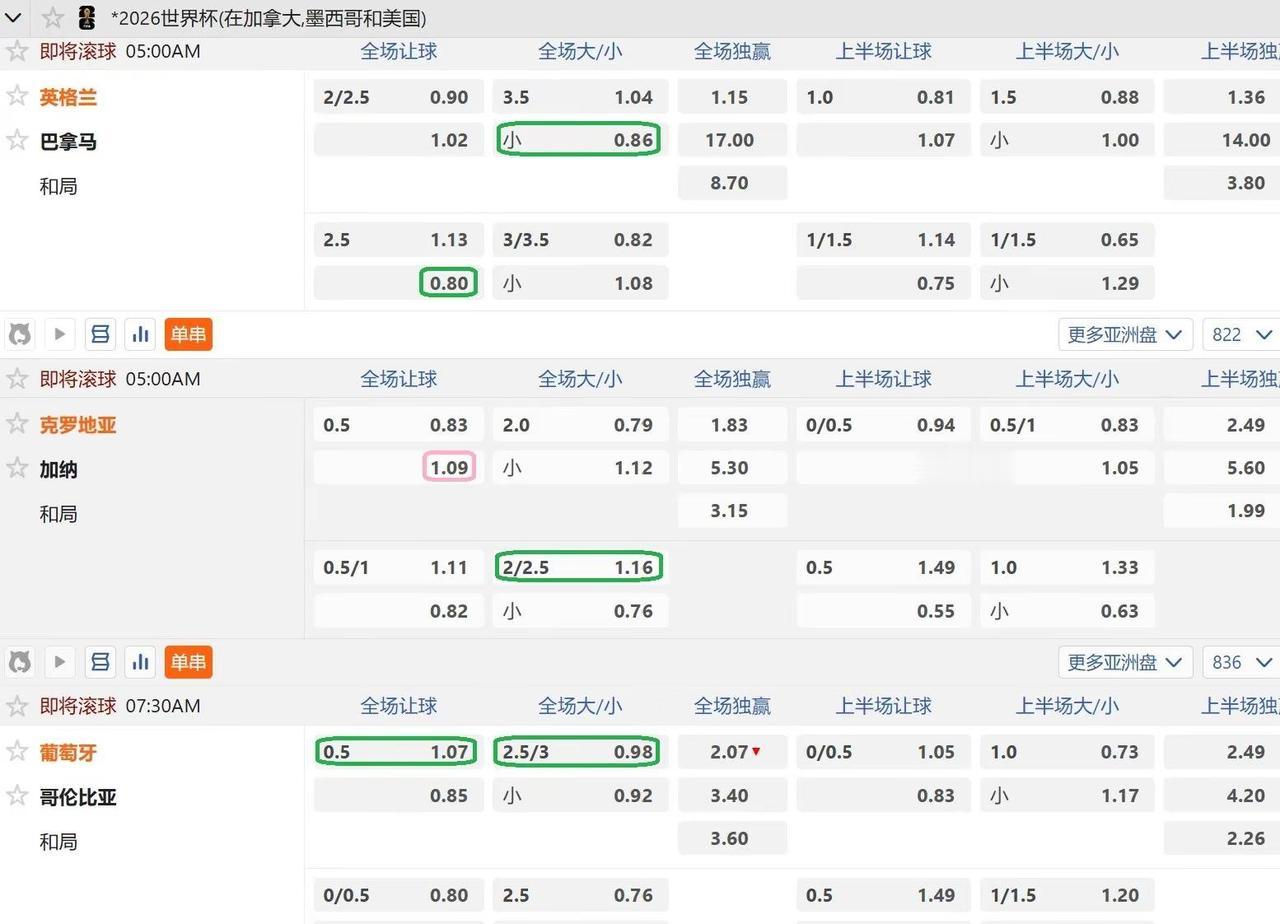
Task: Select Croatia first-half 小 odds 0.63
Action: pos(1067,611)
